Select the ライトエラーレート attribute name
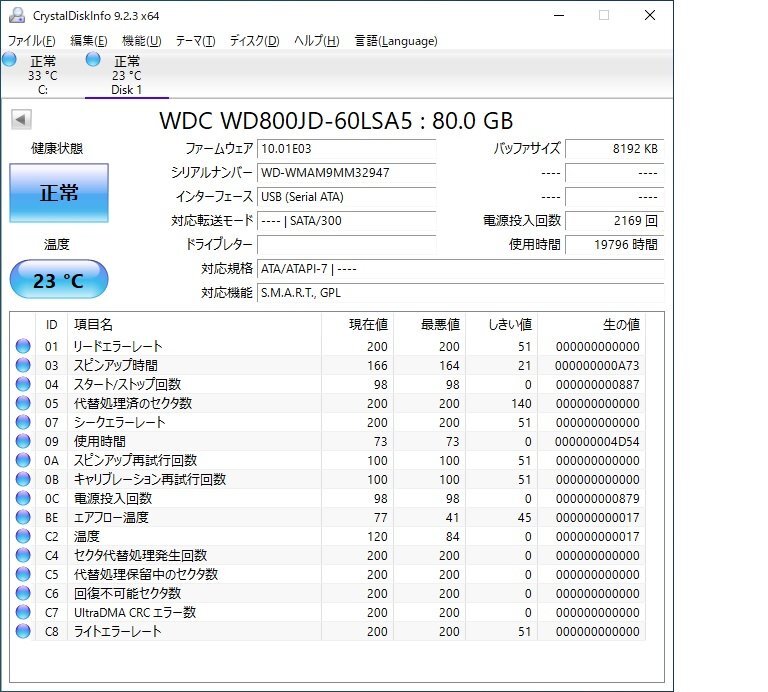Screen dimensions: 768x692 (117, 631)
